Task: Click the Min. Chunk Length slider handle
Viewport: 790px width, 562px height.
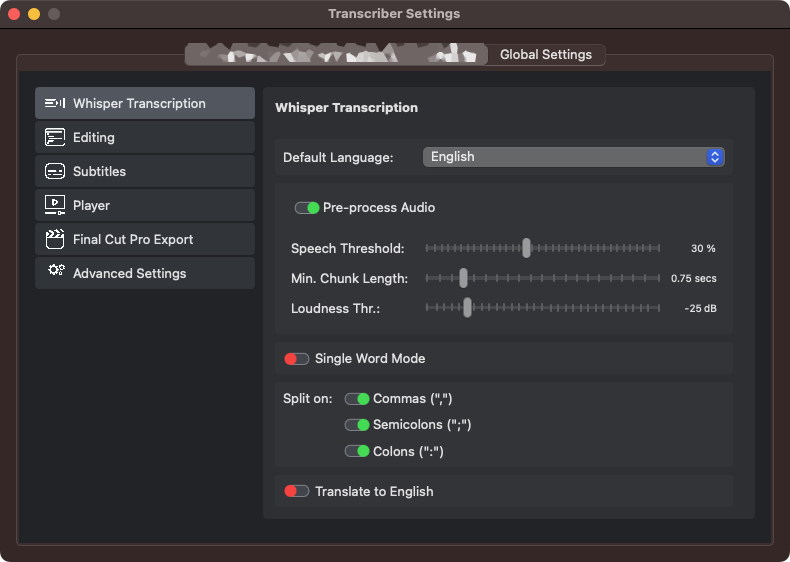Action: pos(463,278)
